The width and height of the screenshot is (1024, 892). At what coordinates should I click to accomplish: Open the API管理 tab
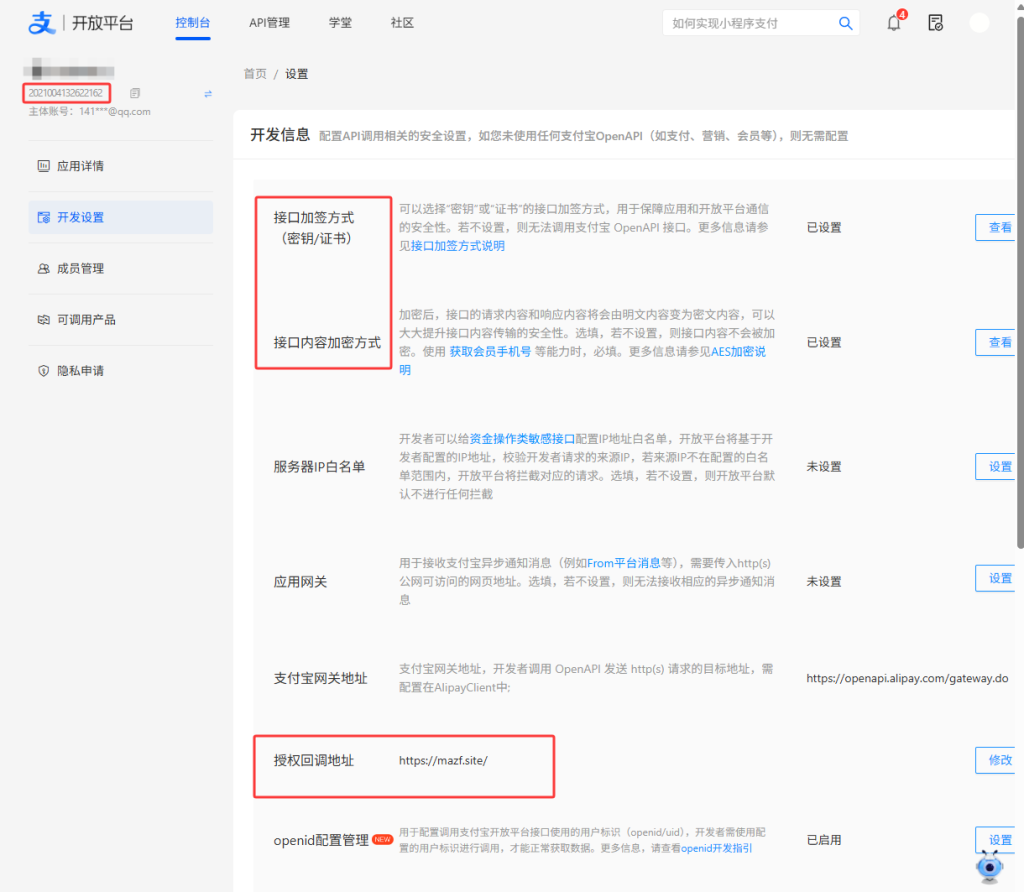click(x=269, y=23)
